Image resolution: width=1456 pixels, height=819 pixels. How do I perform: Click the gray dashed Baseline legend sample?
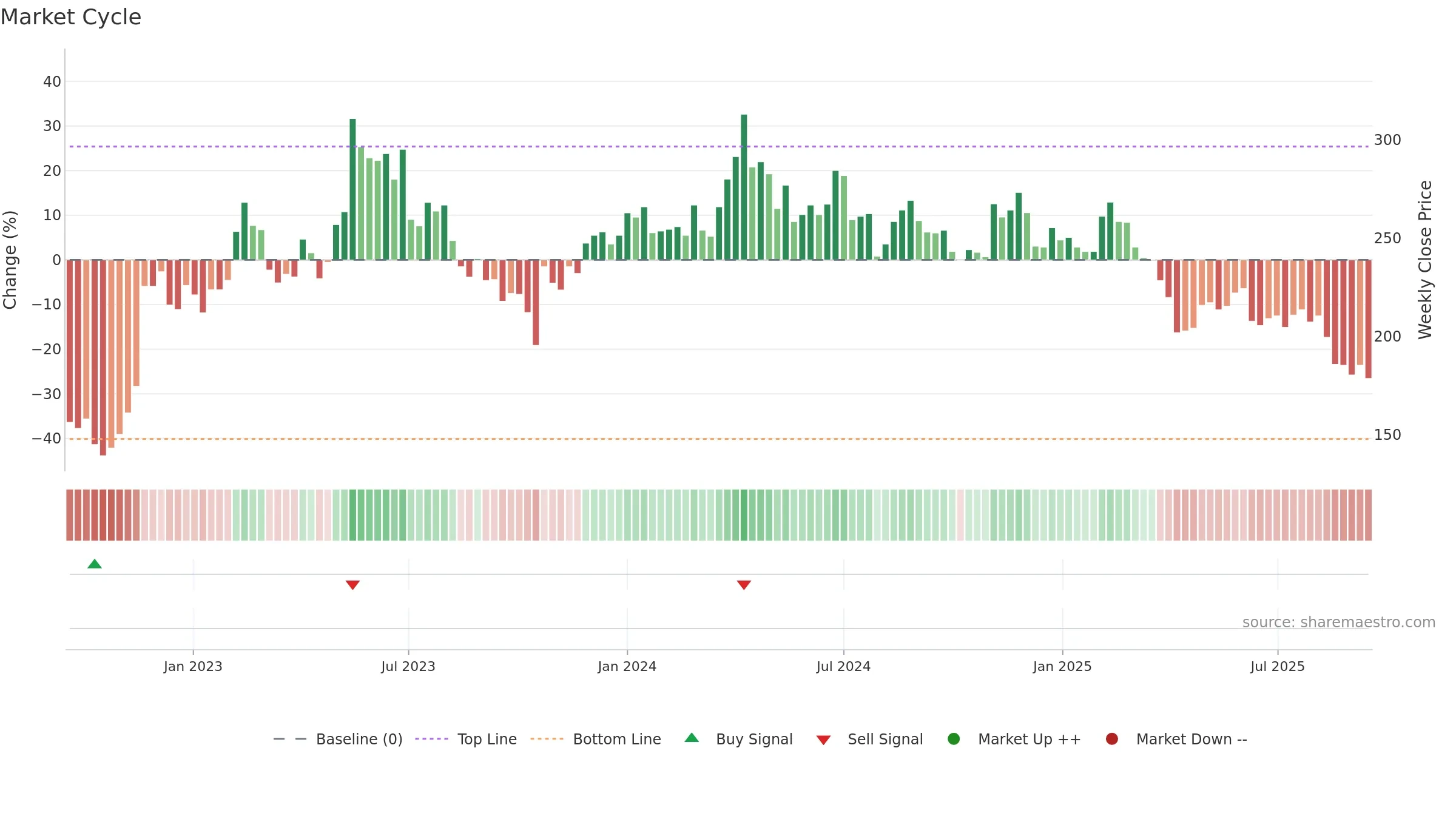290,739
